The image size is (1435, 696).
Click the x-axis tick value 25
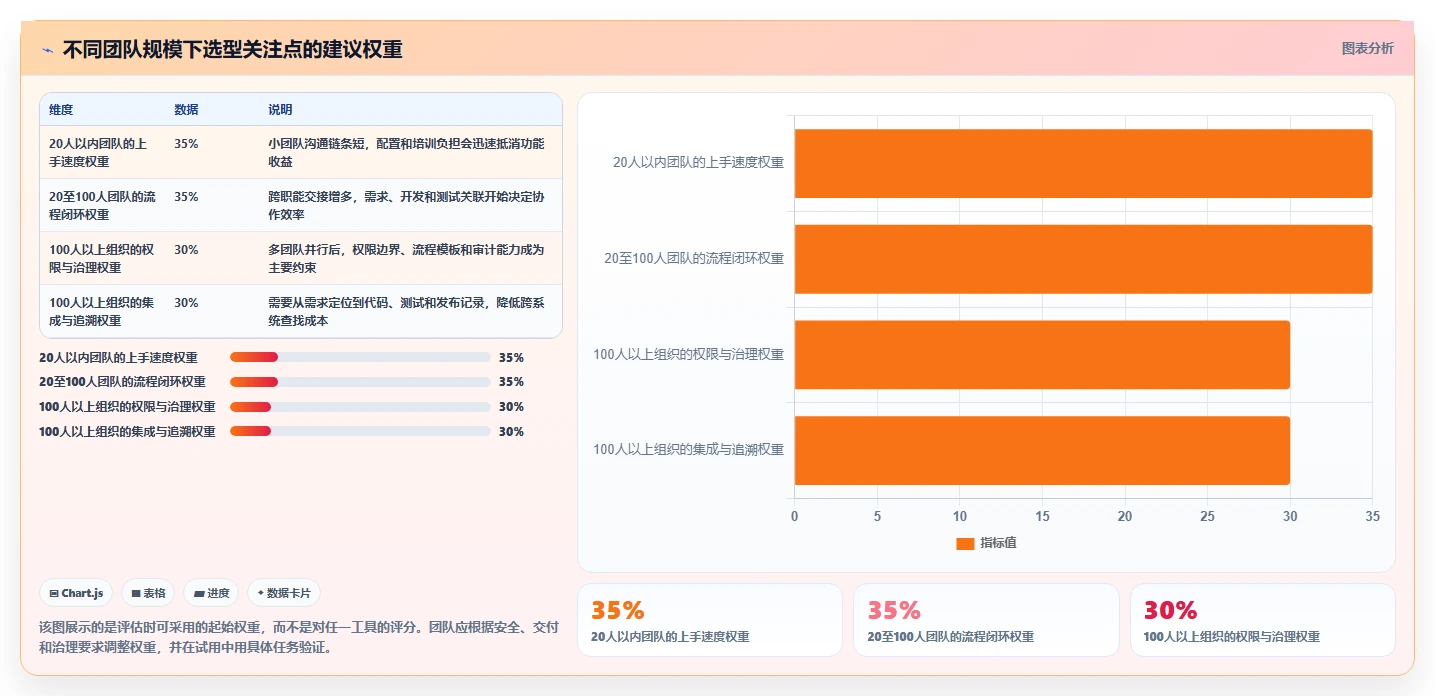point(1207,517)
